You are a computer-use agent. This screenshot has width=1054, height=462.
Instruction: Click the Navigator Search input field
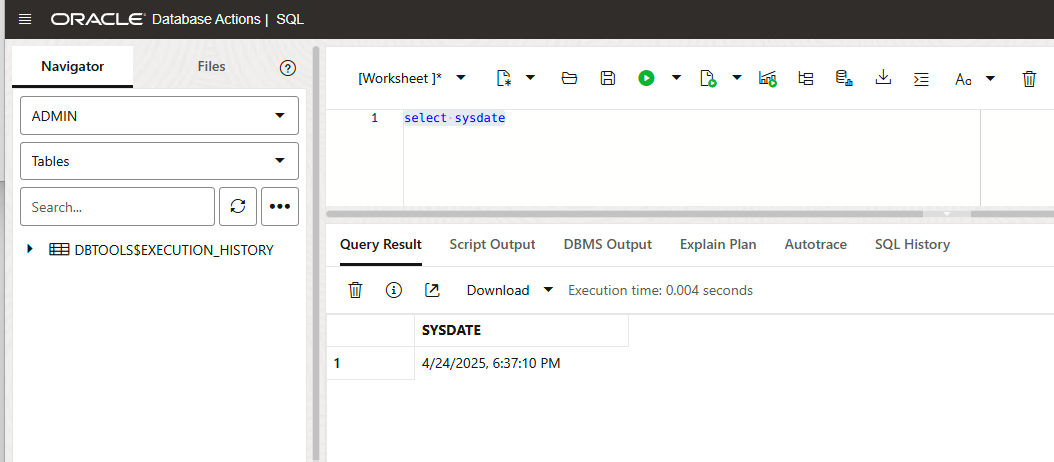coord(117,207)
